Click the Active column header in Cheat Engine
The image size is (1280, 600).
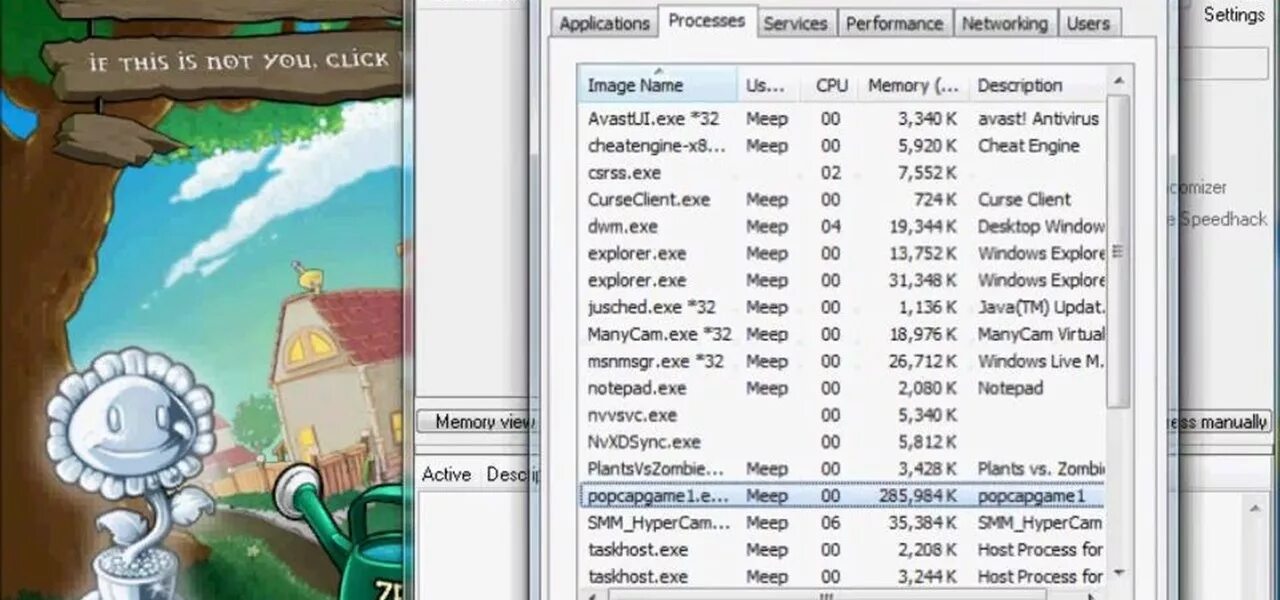pyautogui.click(x=446, y=474)
